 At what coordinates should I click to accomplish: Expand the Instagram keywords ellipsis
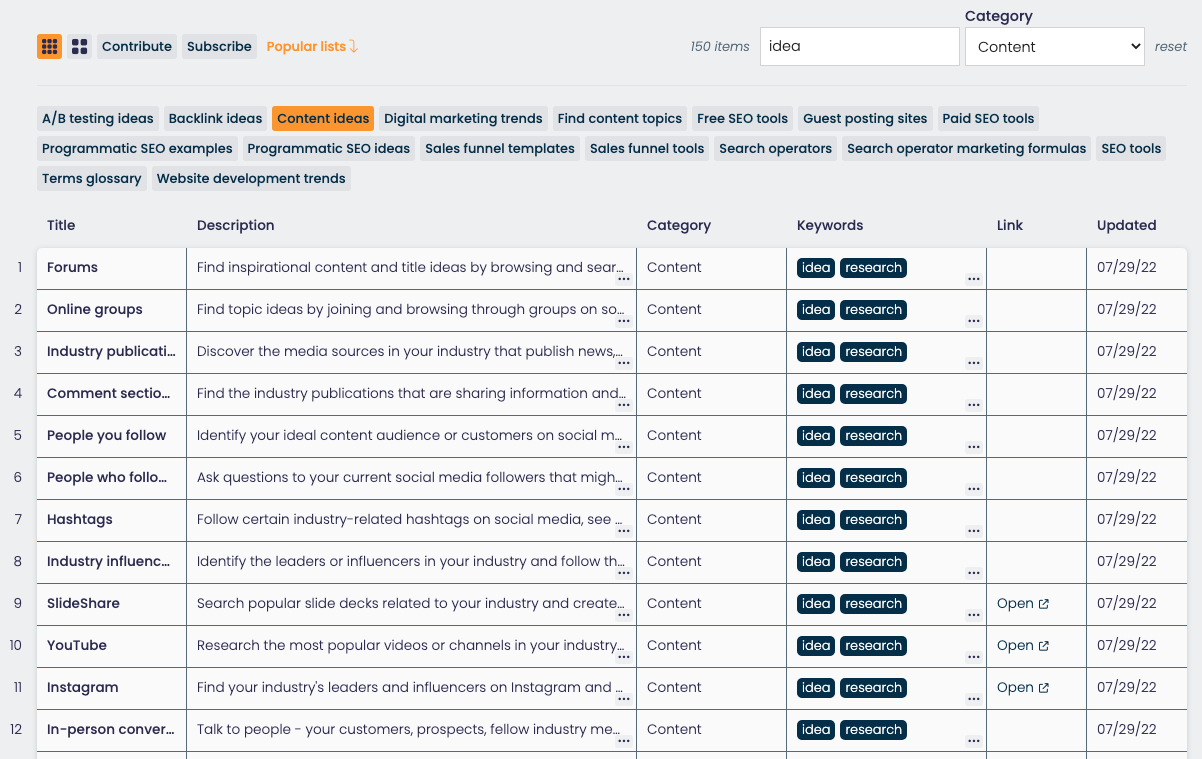[x=974, y=699]
